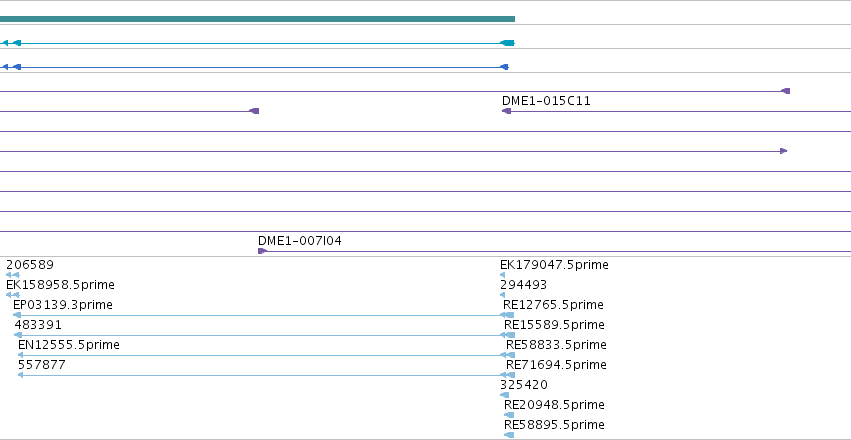Screen dimensions: 851x440
Task: Click the cyan transcript line below the teal bar
Action: click(257, 43)
